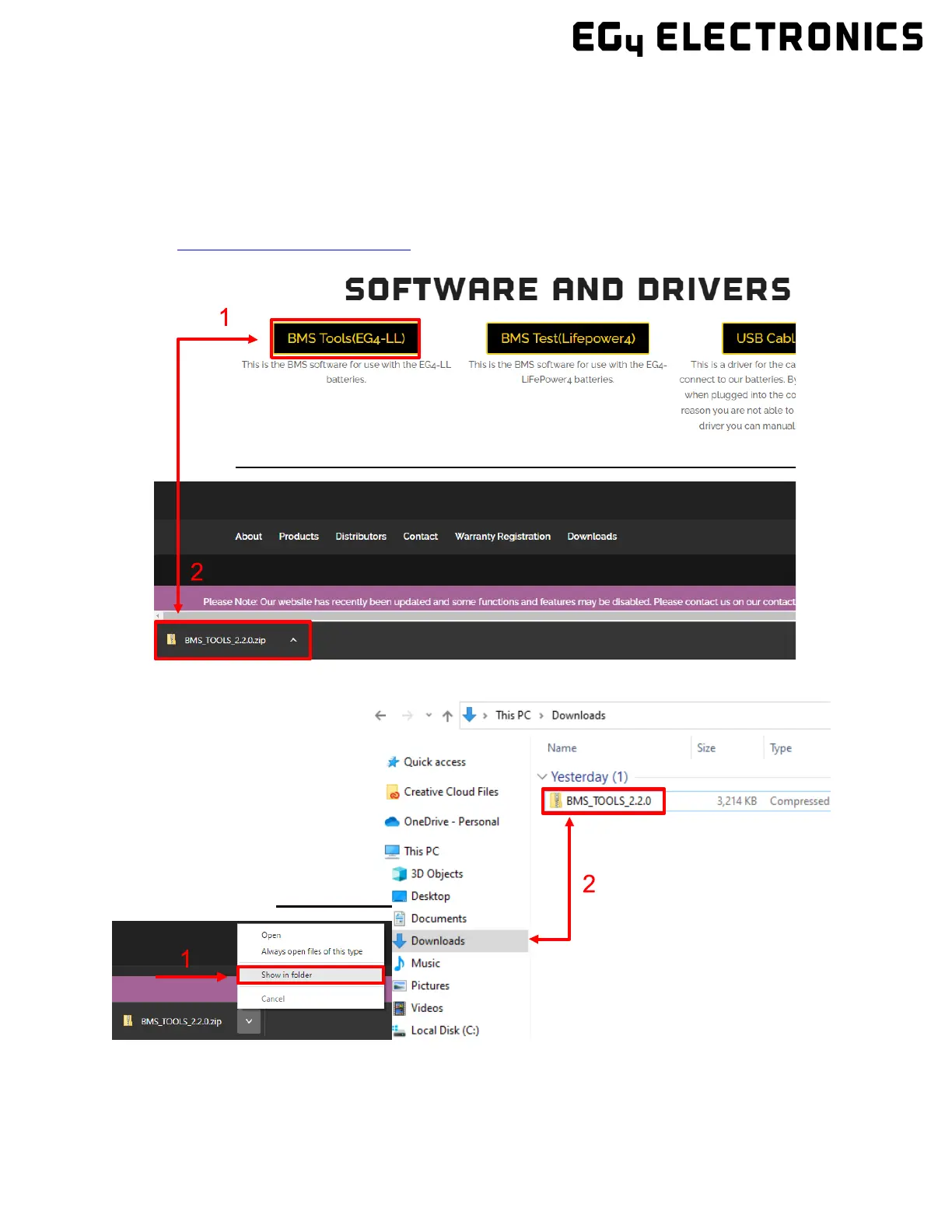Open Warranty Registration in website nav
This screenshot has height=1232, width=952.
[x=502, y=537]
